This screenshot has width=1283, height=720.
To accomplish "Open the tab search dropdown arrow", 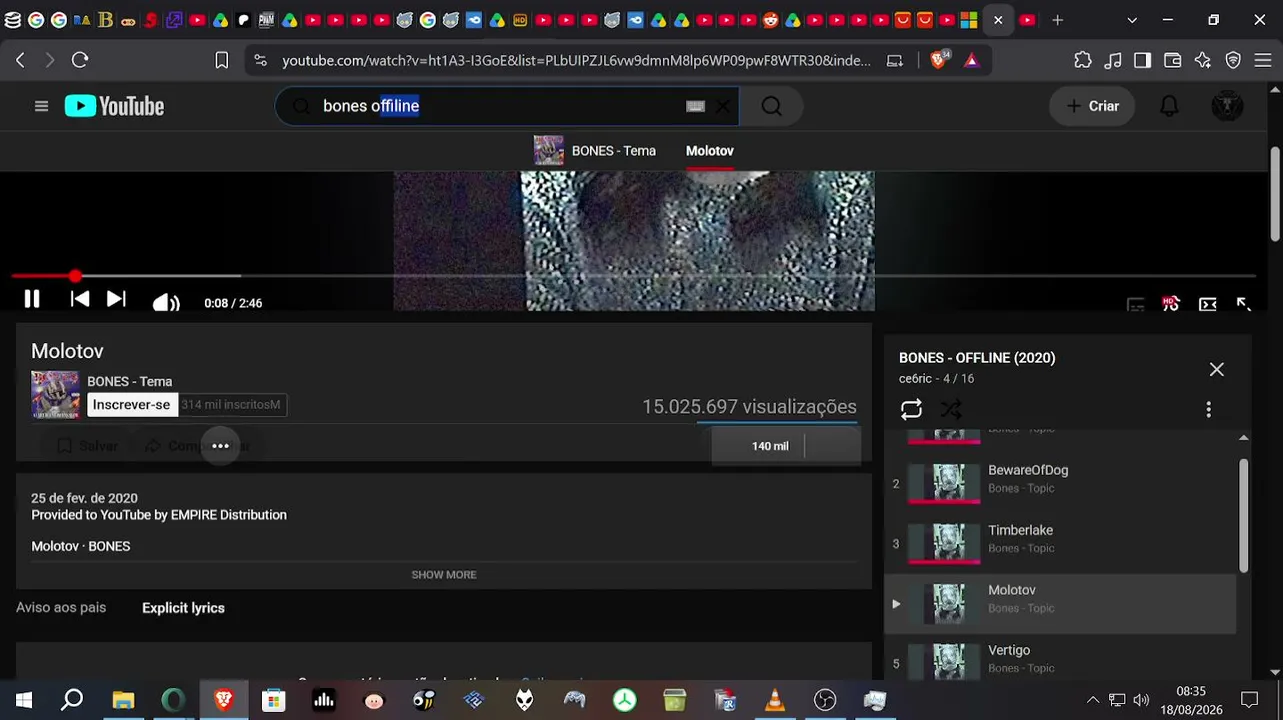I will click(1131, 20).
